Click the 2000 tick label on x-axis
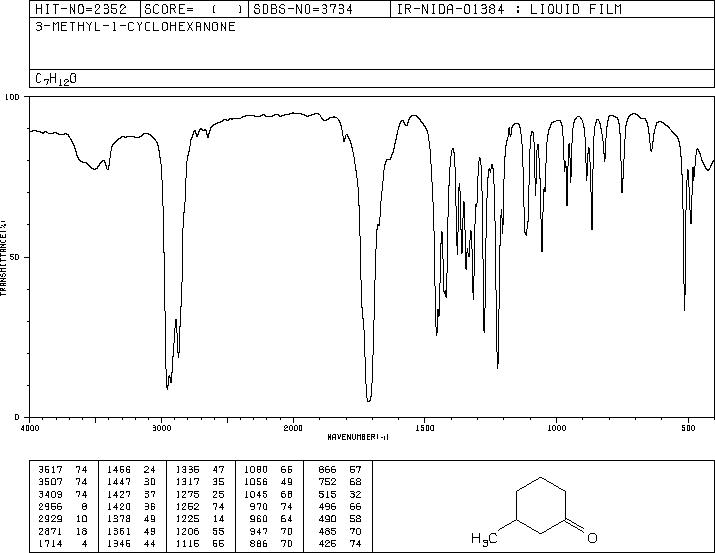 coord(293,428)
